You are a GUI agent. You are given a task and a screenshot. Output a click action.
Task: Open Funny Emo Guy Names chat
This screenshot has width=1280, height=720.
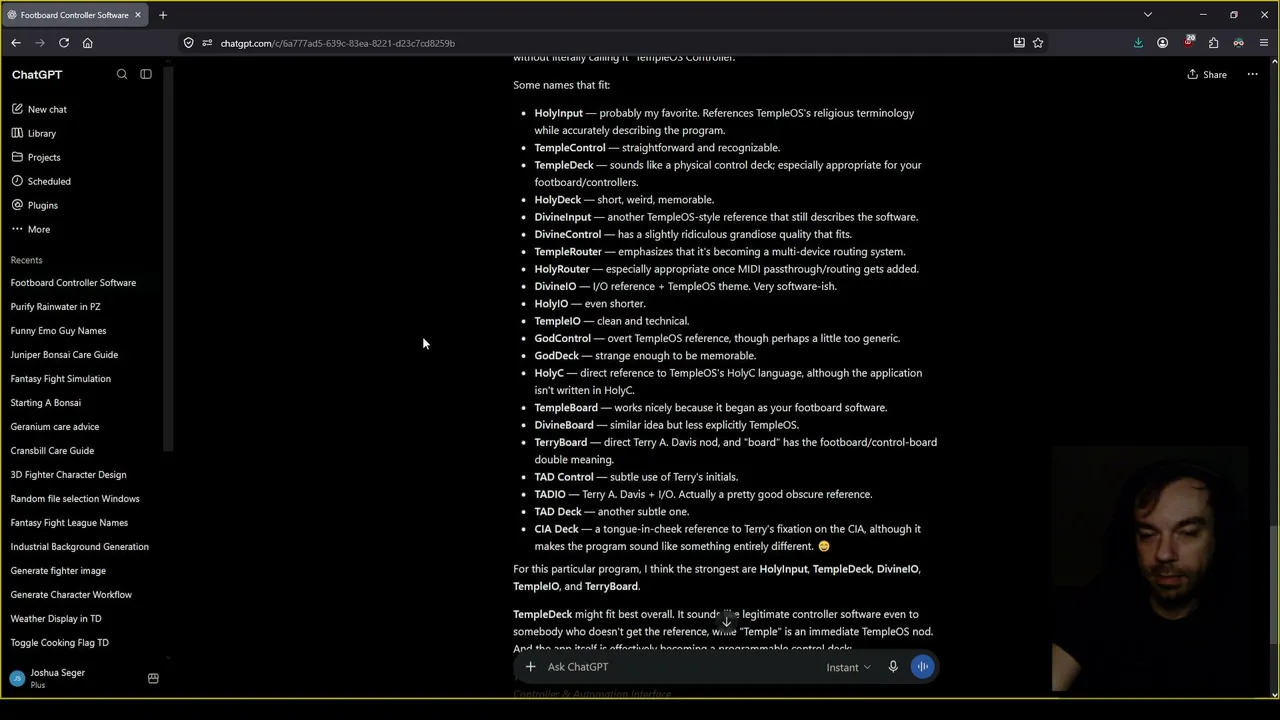59,331
